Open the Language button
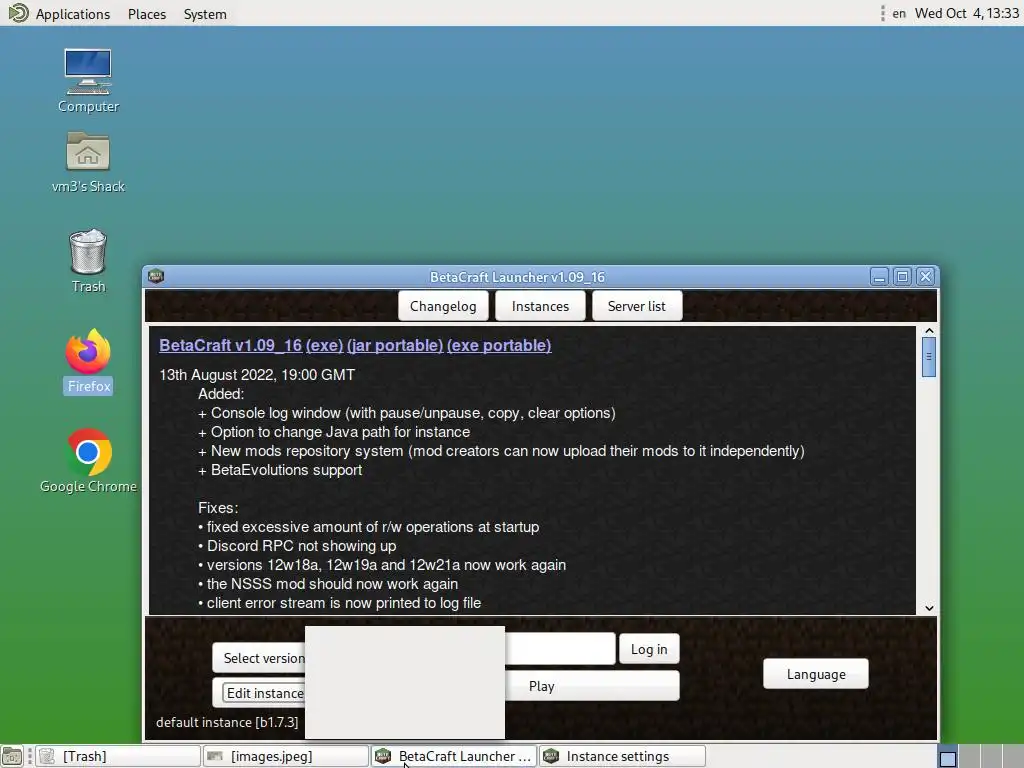This screenshot has height=768, width=1024. point(816,674)
